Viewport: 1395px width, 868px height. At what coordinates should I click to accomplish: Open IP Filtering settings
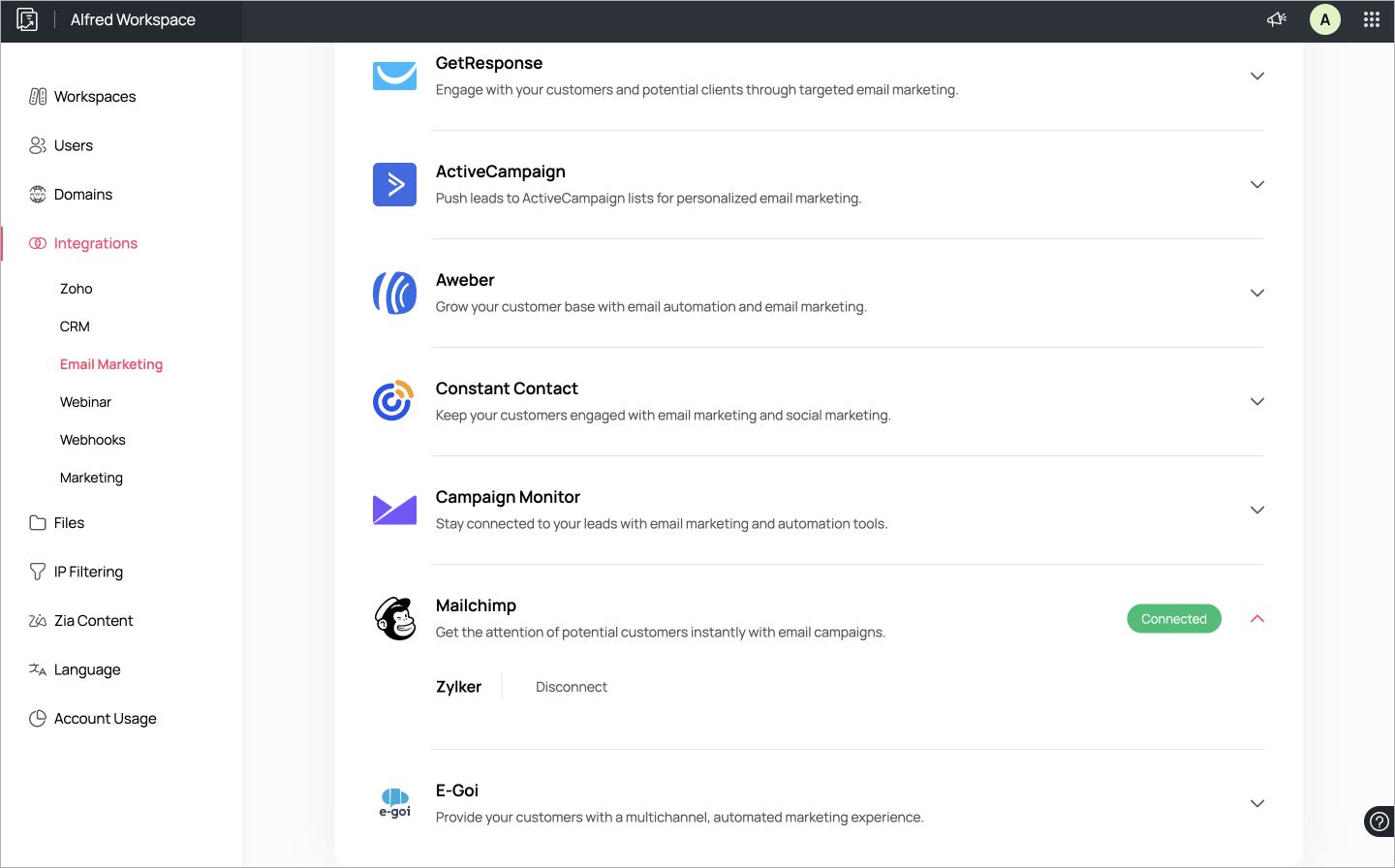[x=88, y=572]
